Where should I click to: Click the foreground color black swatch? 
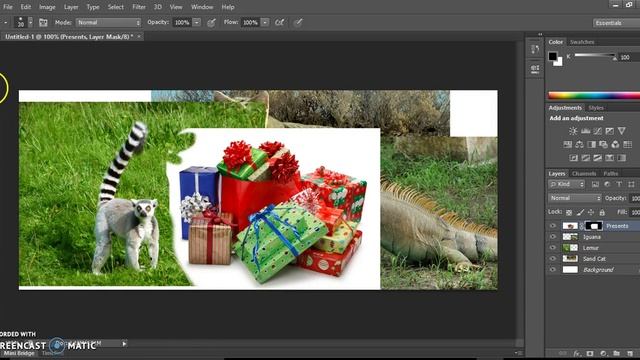pos(553,56)
